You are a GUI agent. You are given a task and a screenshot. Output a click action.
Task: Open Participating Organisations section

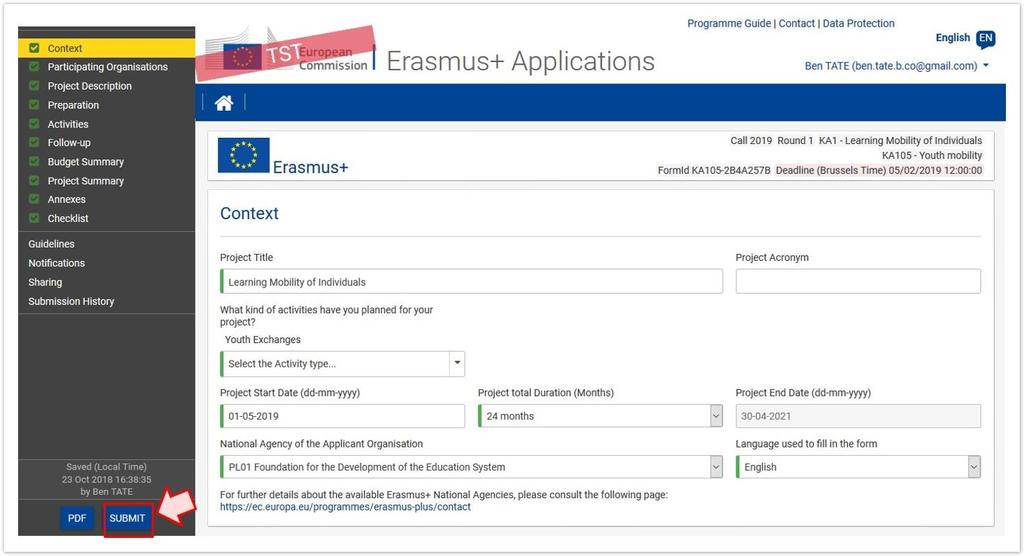pos(106,67)
